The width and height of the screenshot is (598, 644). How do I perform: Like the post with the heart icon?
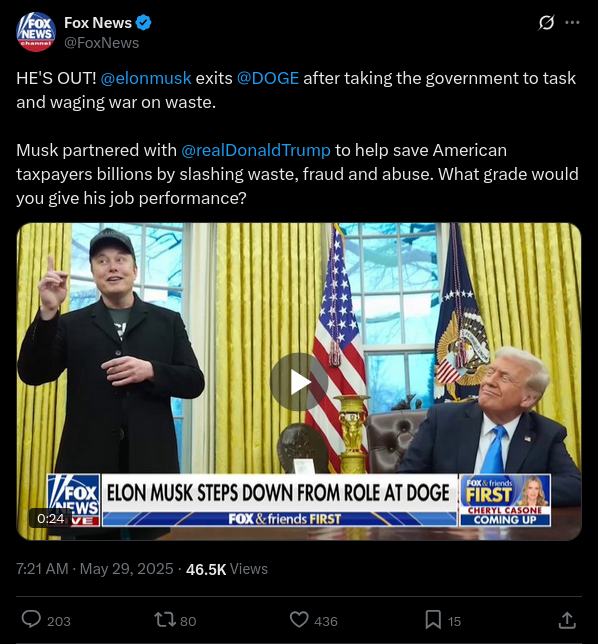pos(299,619)
